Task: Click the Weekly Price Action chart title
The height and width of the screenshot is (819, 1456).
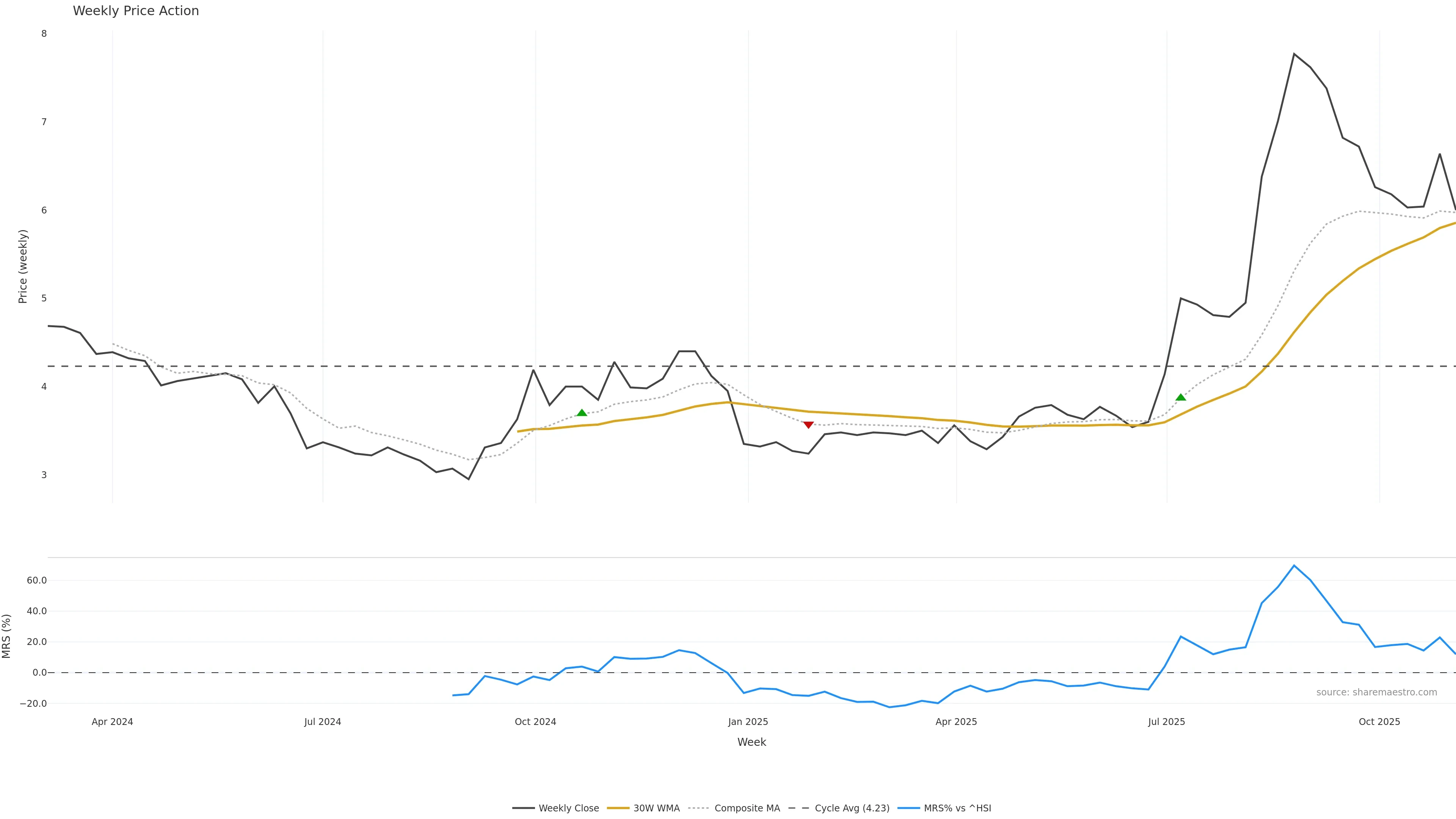Action: (x=136, y=11)
